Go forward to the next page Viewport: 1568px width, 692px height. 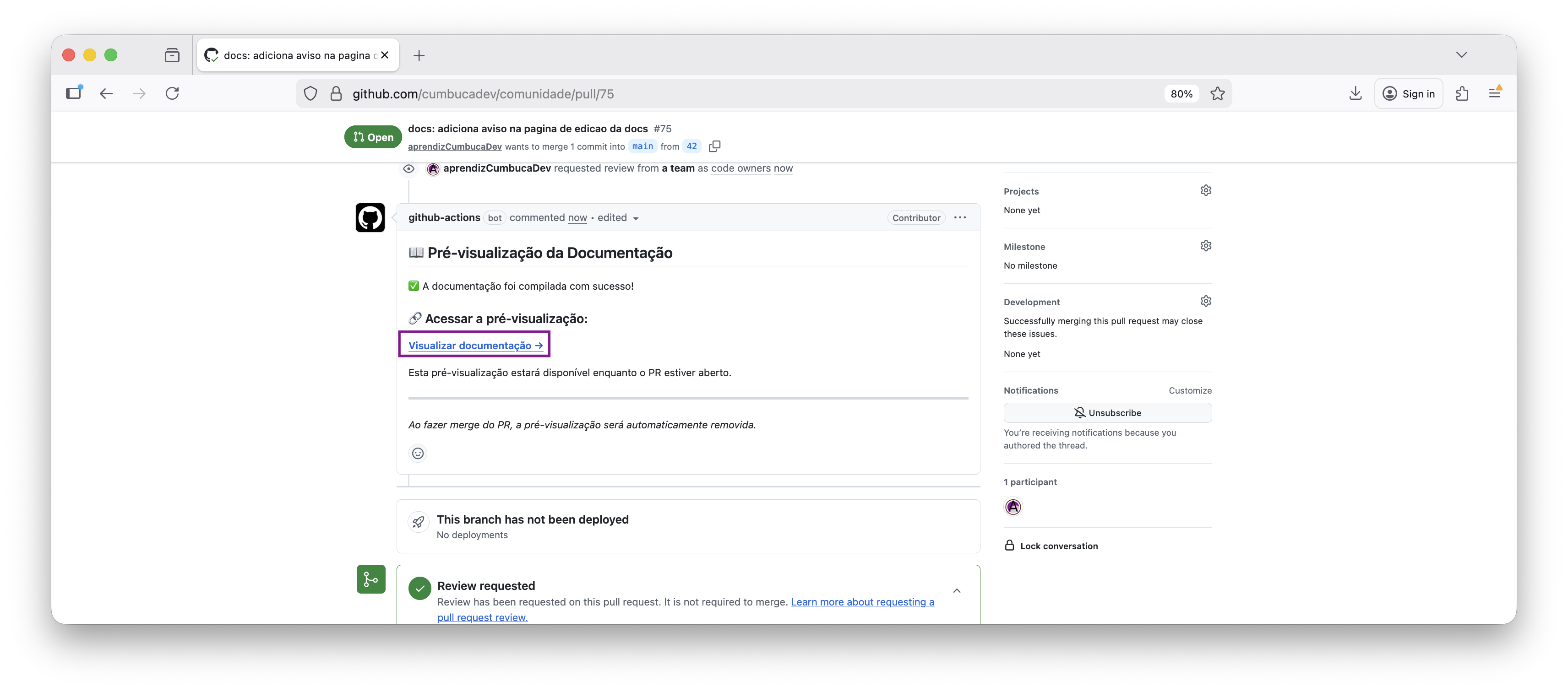139,93
